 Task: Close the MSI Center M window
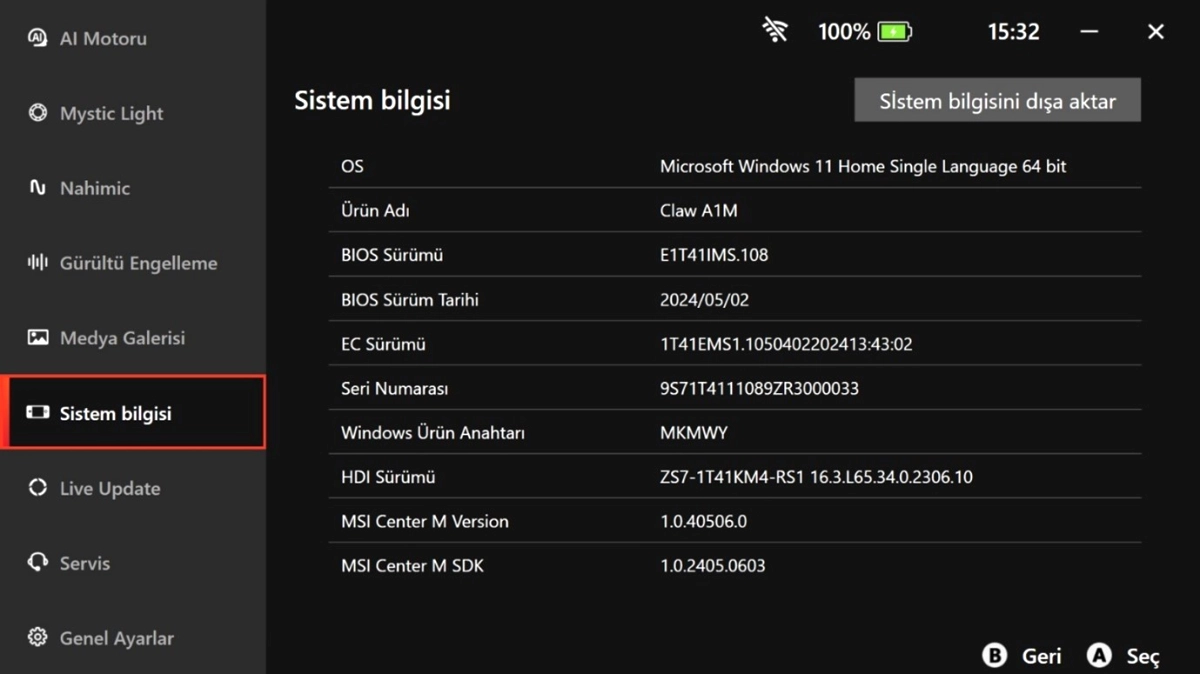point(1155,32)
